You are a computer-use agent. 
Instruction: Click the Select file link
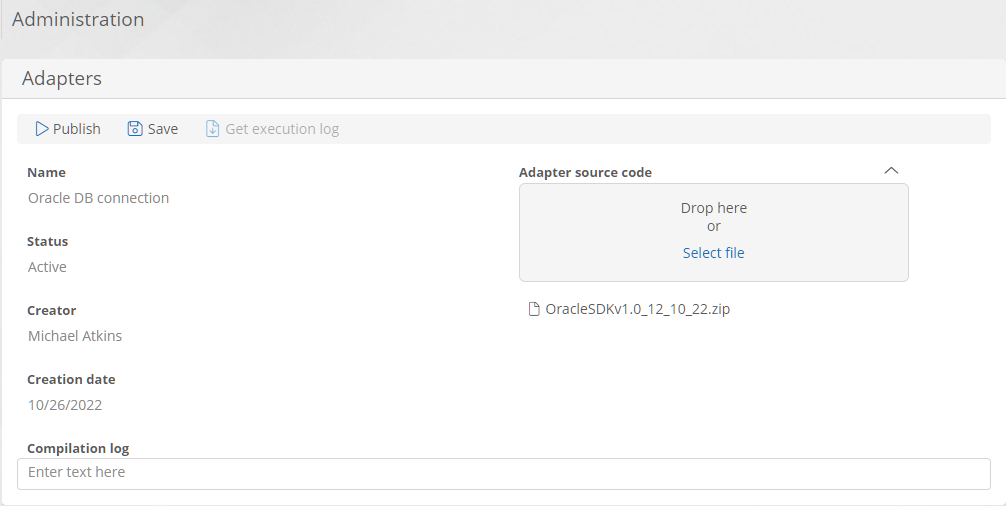click(713, 253)
